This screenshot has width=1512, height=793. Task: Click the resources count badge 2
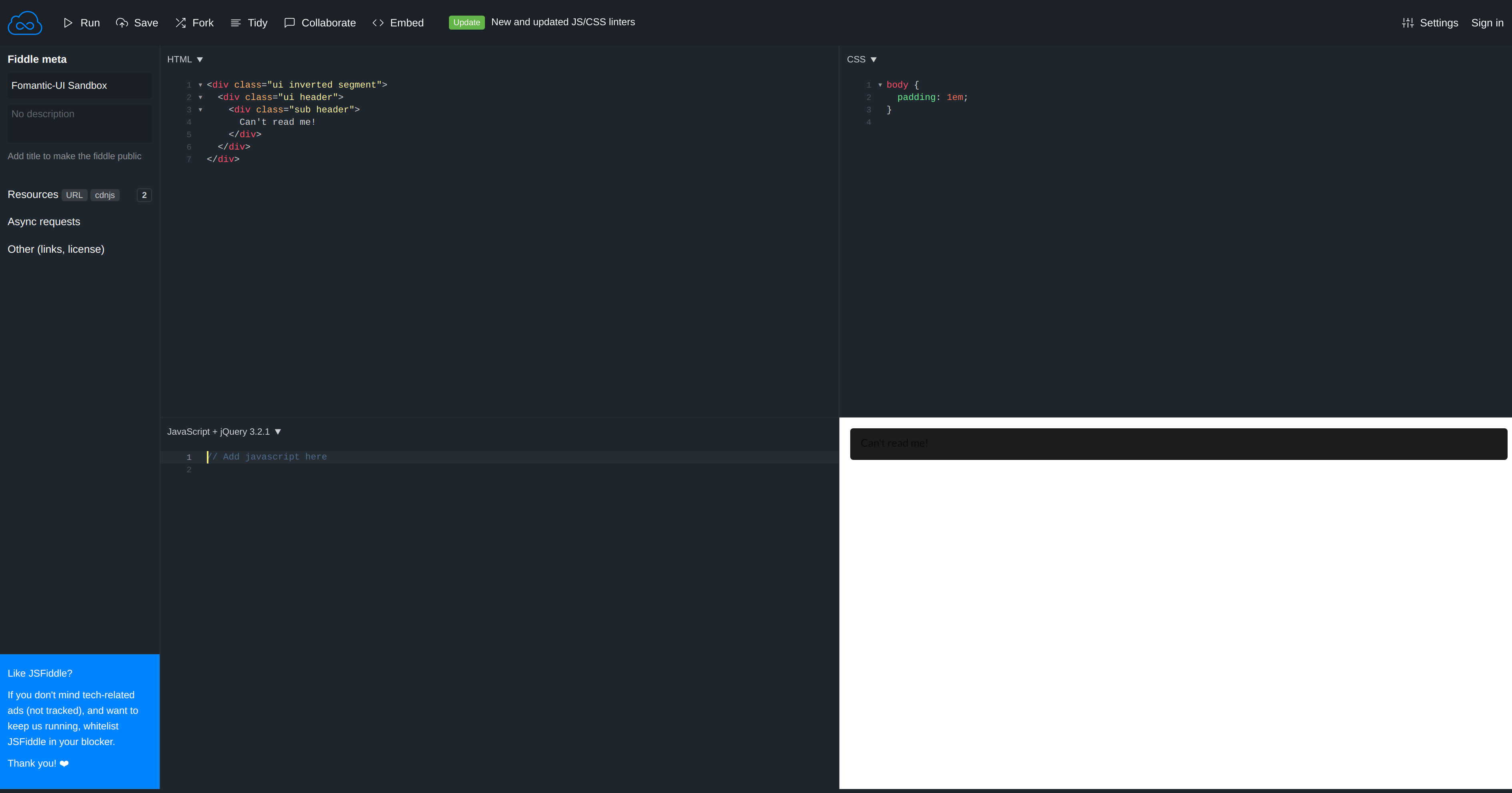pyautogui.click(x=144, y=195)
